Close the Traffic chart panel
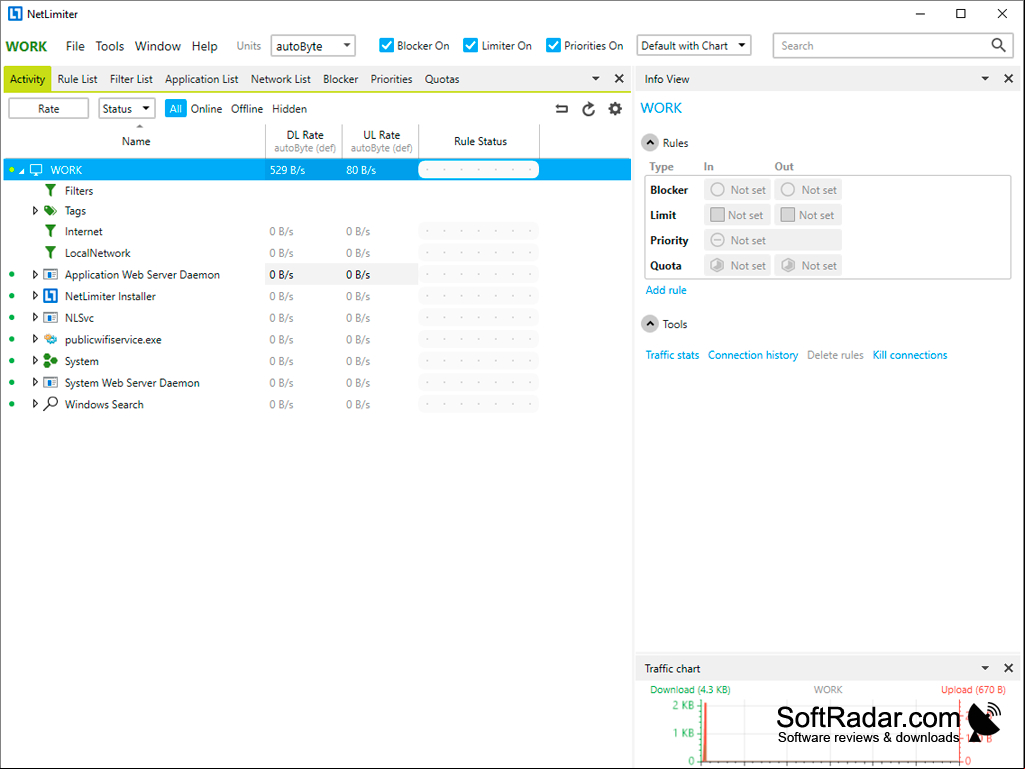The image size is (1025, 769). pyautogui.click(x=1009, y=668)
